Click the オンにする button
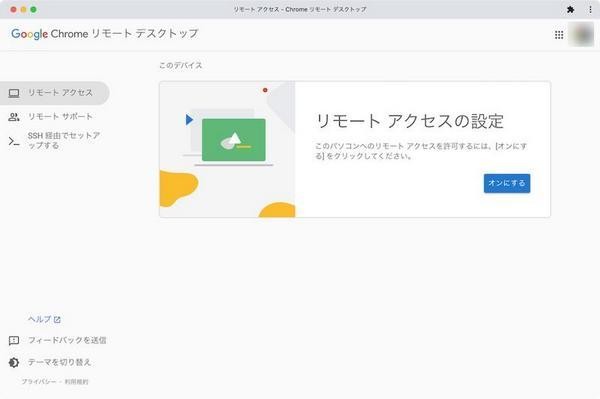Image resolution: width=600 pixels, height=399 pixels. point(507,183)
